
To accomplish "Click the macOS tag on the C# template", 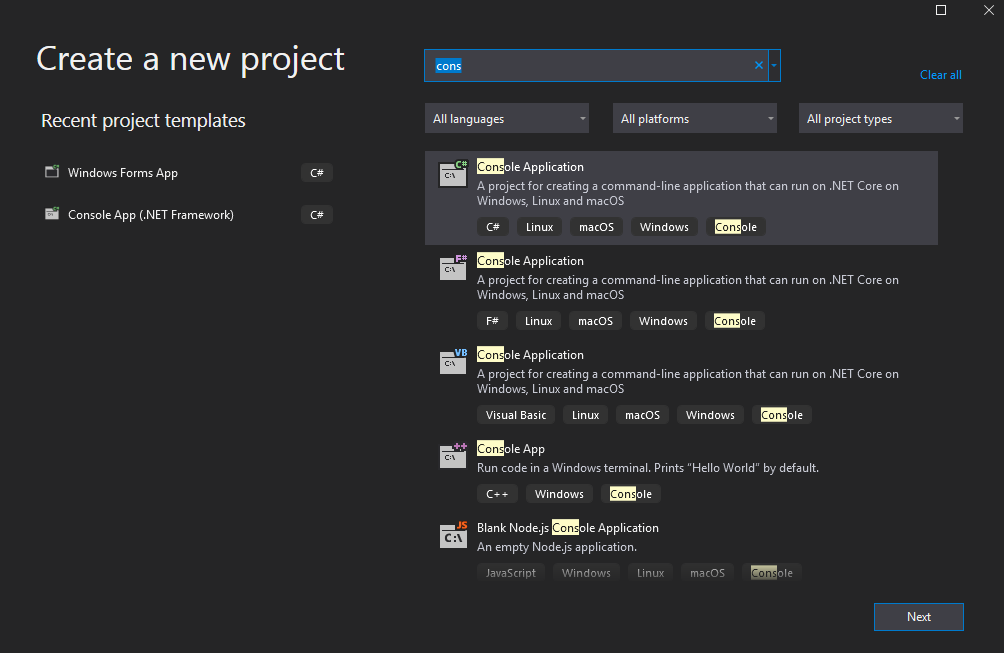I will [x=596, y=227].
